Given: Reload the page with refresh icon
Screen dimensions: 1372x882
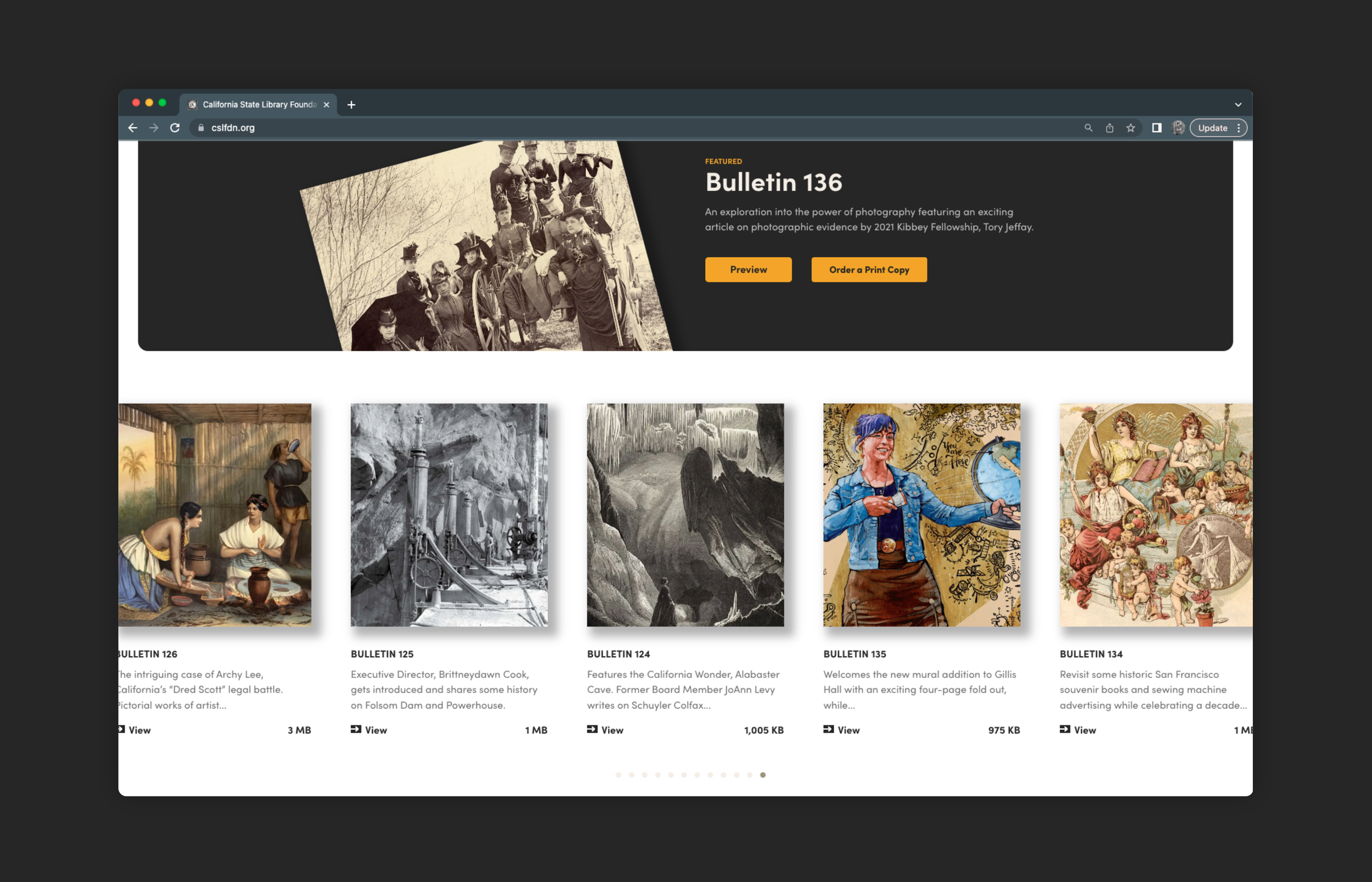Looking at the screenshot, I should pyautogui.click(x=175, y=128).
